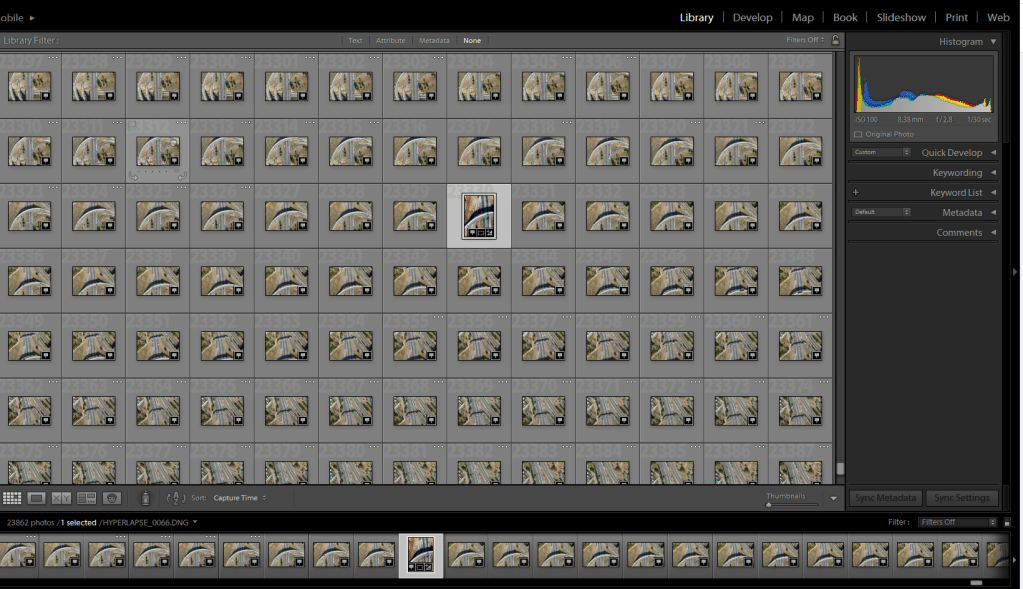1023x589 pixels.
Task: Open the Sort Capture Time dropdown
Action: pos(240,498)
